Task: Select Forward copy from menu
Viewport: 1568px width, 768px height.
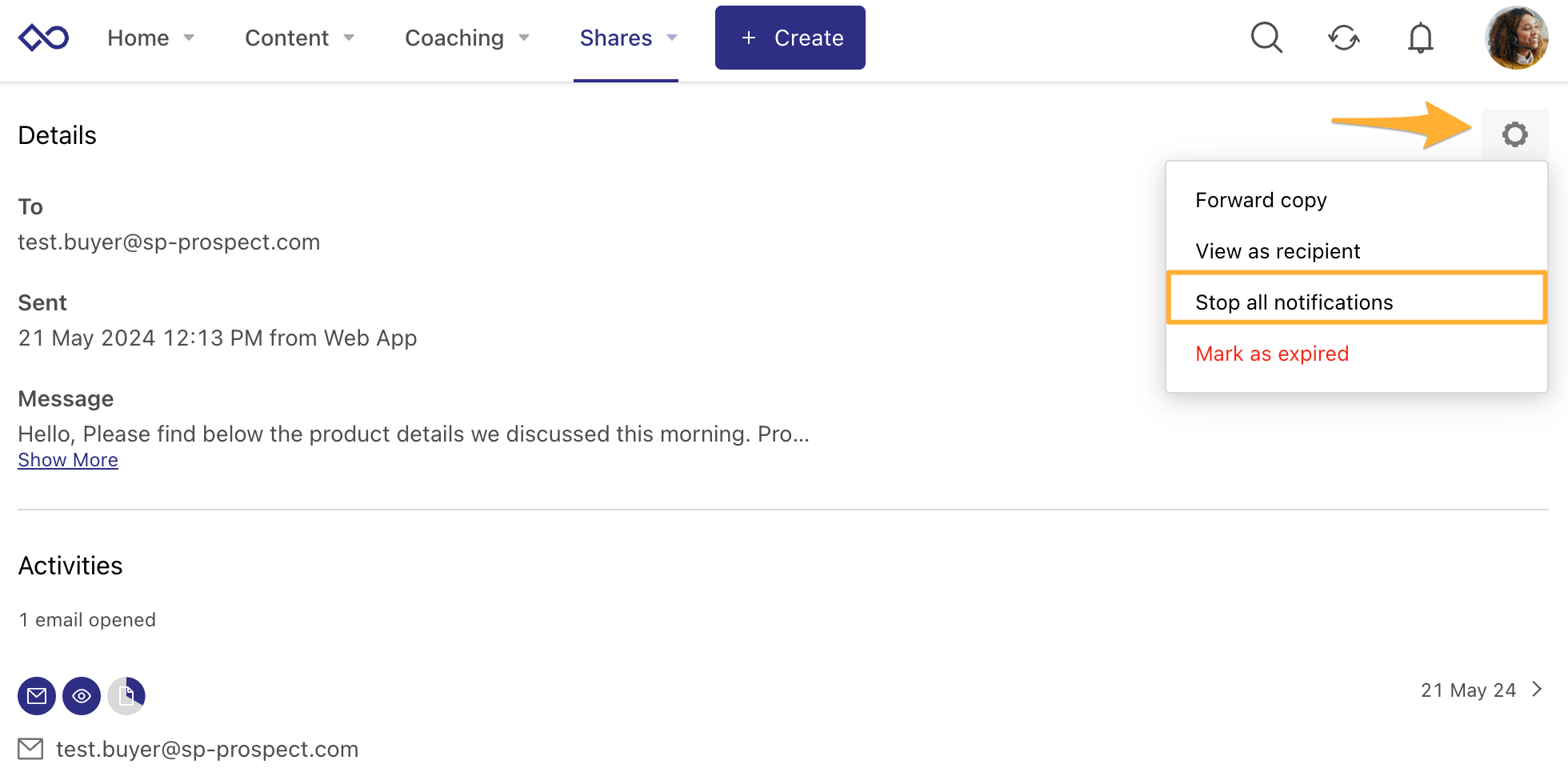Action: pos(1261,200)
